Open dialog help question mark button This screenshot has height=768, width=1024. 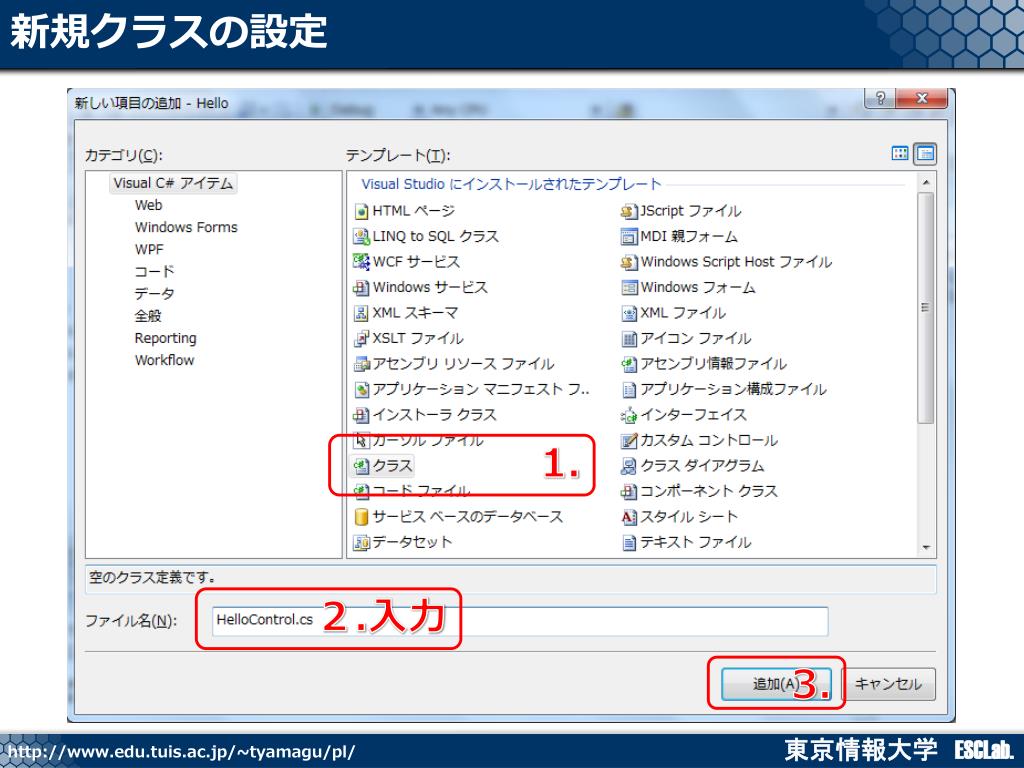(x=880, y=99)
